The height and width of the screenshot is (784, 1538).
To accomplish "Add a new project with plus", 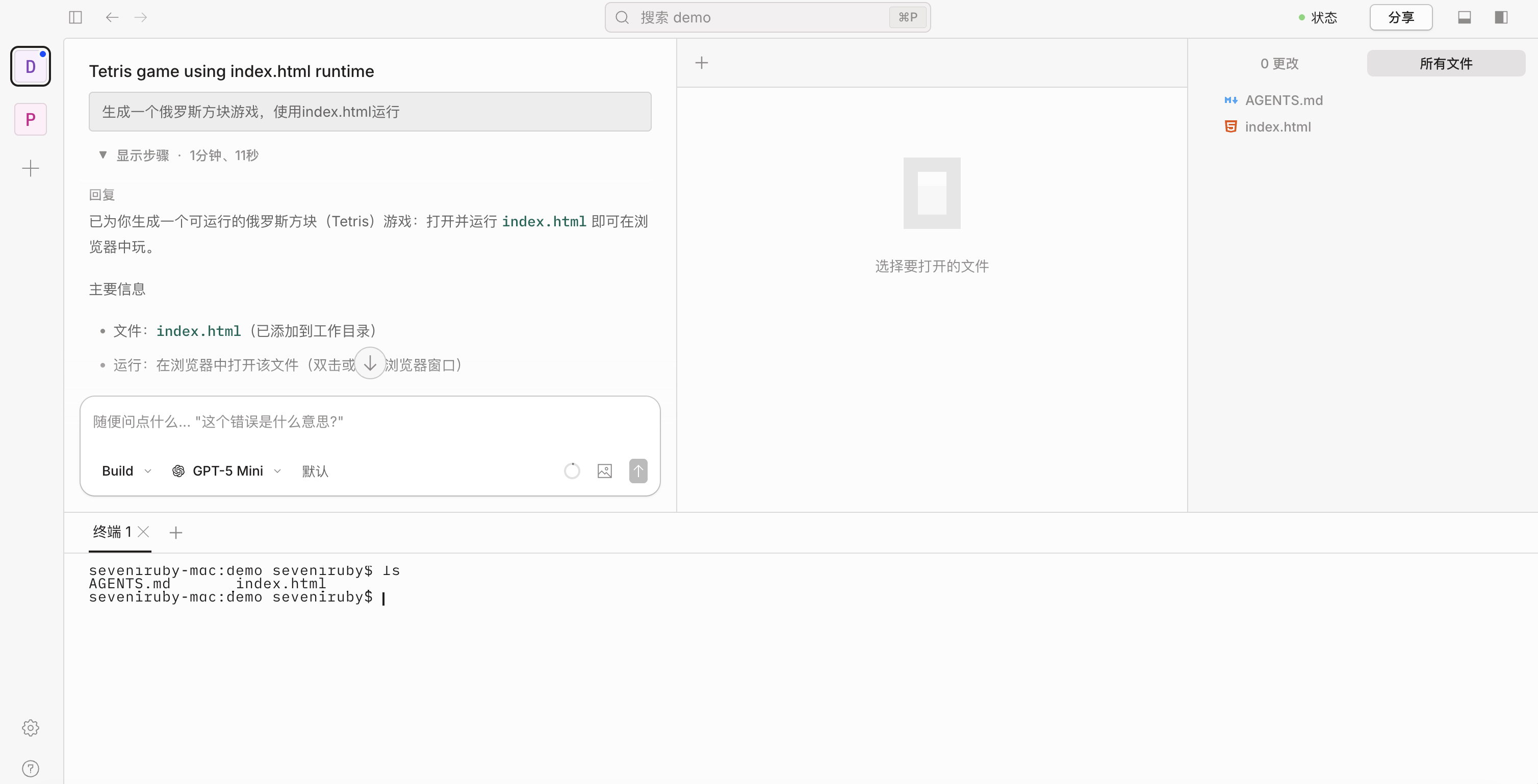I will [x=31, y=168].
